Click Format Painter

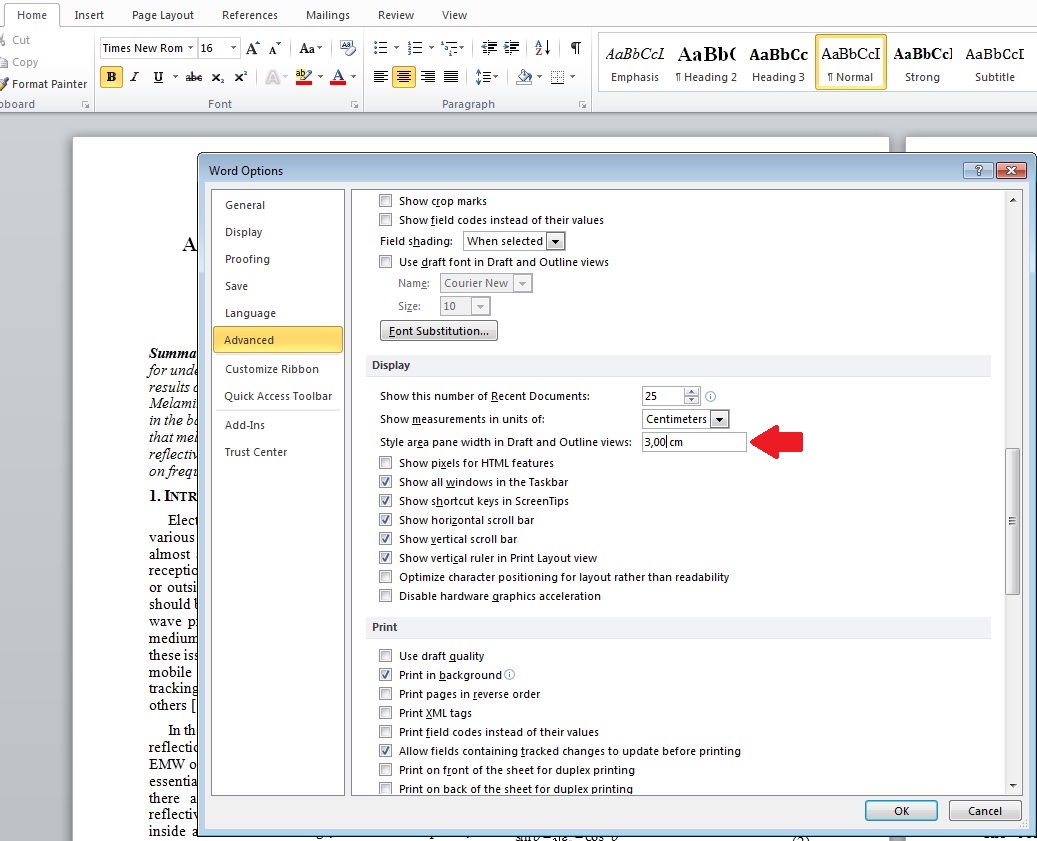tap(44, 84)
